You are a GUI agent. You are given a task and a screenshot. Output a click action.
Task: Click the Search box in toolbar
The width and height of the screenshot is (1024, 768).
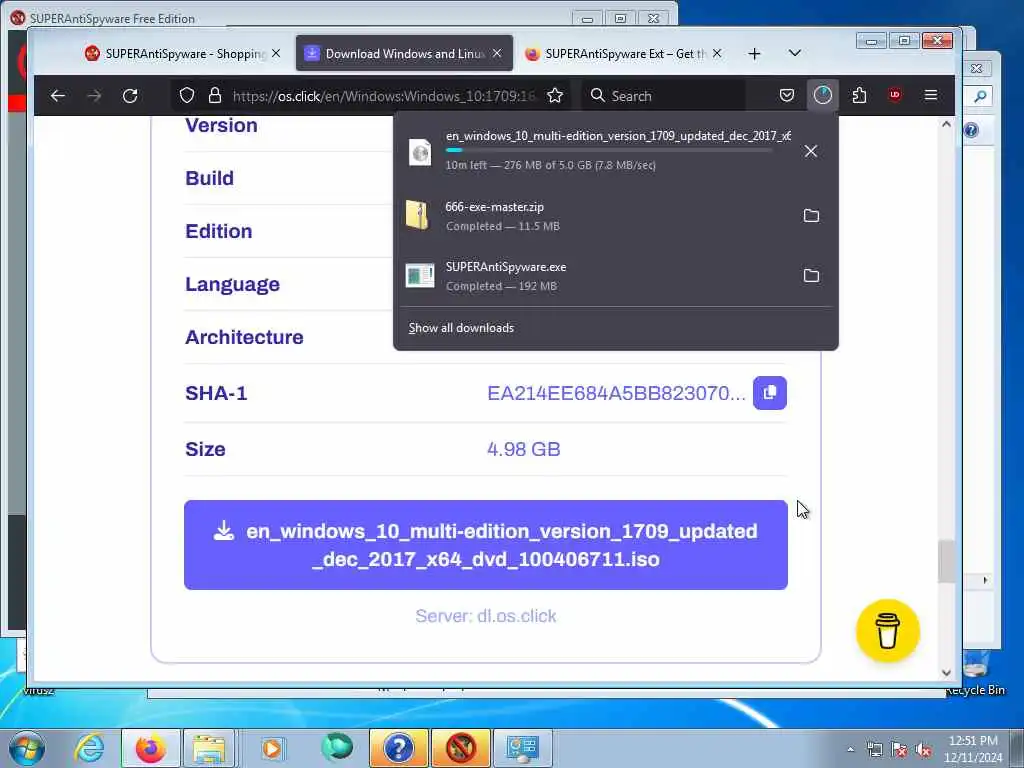663,96
